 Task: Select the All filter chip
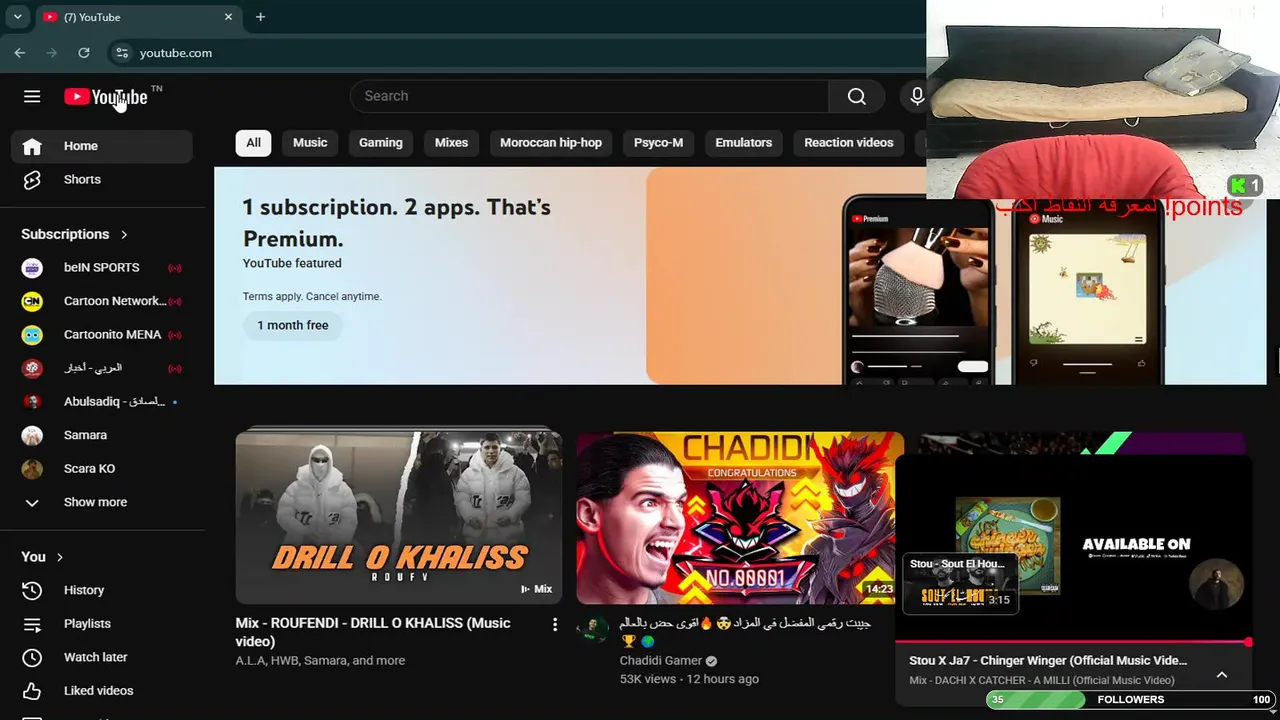253,143
